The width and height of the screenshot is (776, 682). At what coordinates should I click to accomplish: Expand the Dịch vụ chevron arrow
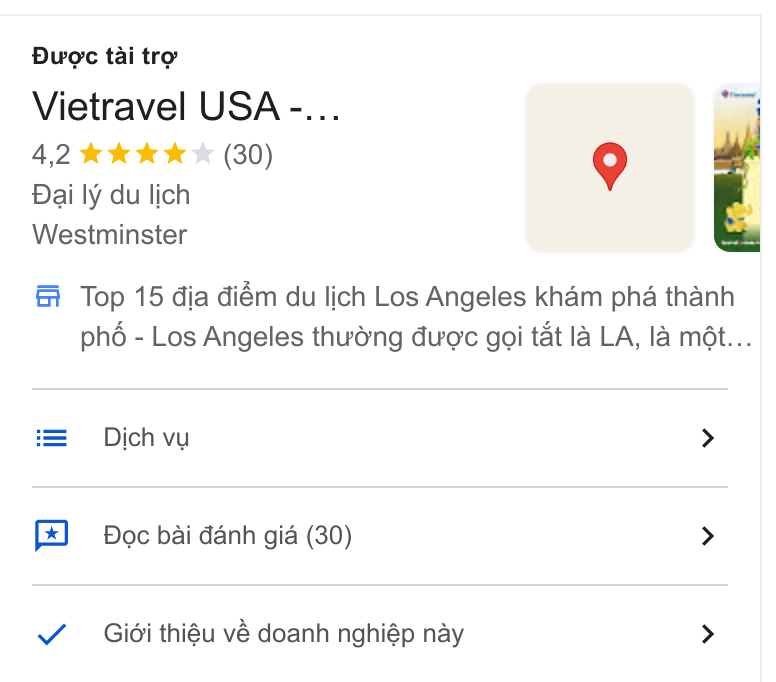click(x=708, y=438)
